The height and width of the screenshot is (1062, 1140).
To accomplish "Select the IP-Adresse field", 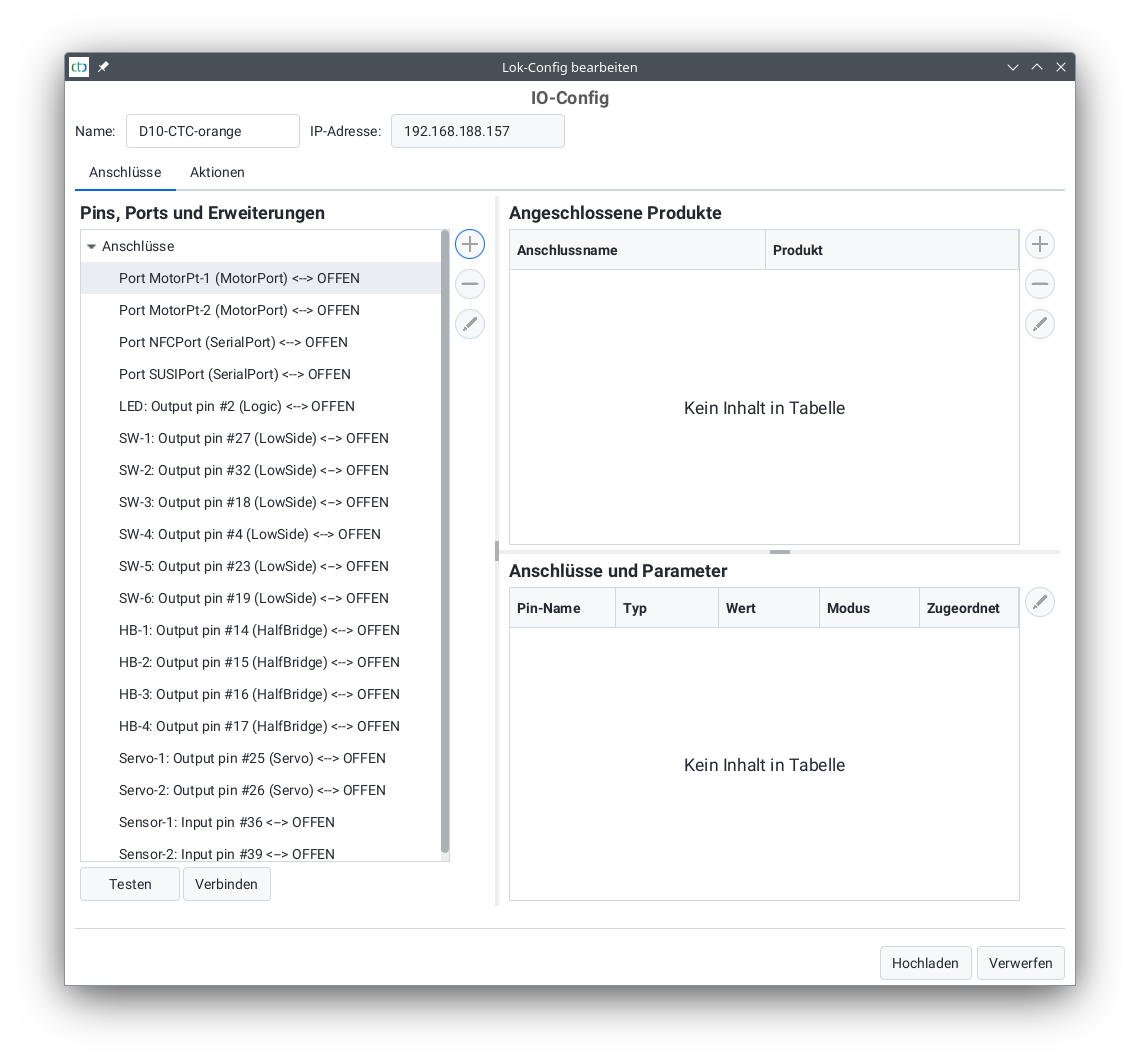I will 477,130.
